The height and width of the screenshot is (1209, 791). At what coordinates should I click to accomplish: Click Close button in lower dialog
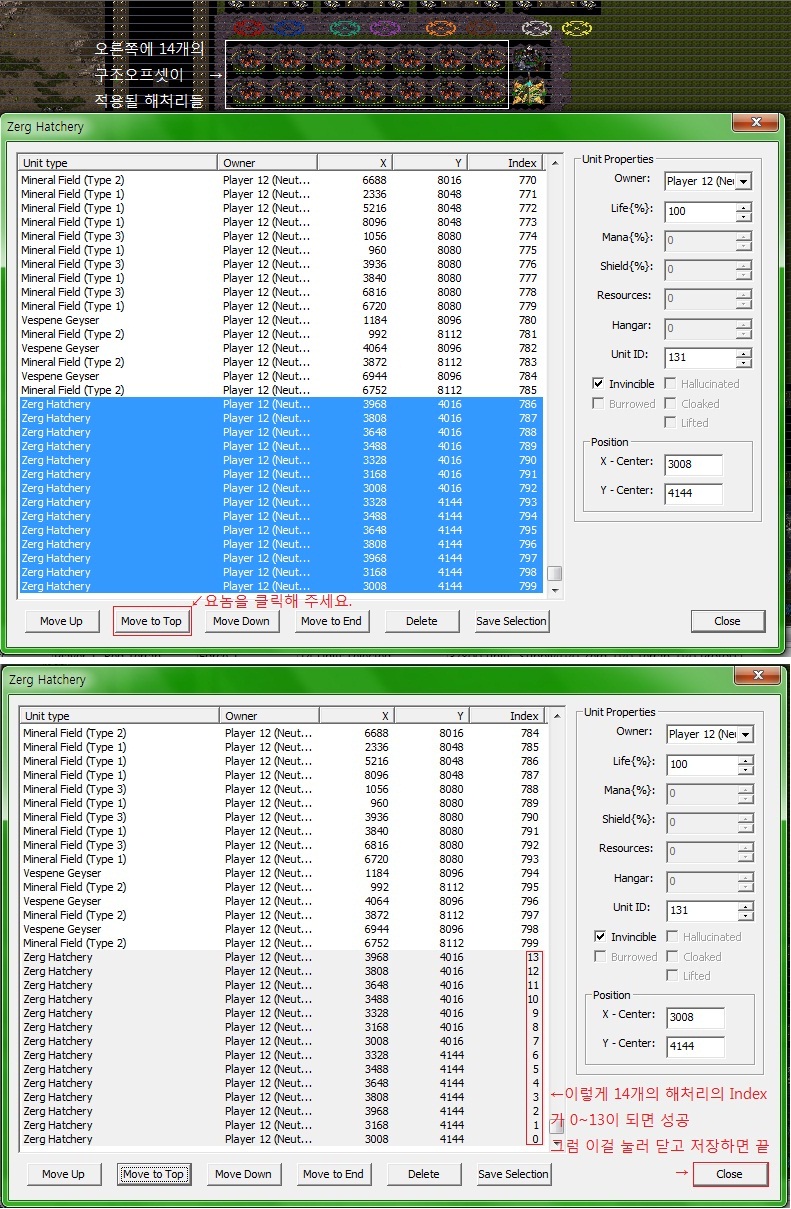click(x=729, y=1174)
